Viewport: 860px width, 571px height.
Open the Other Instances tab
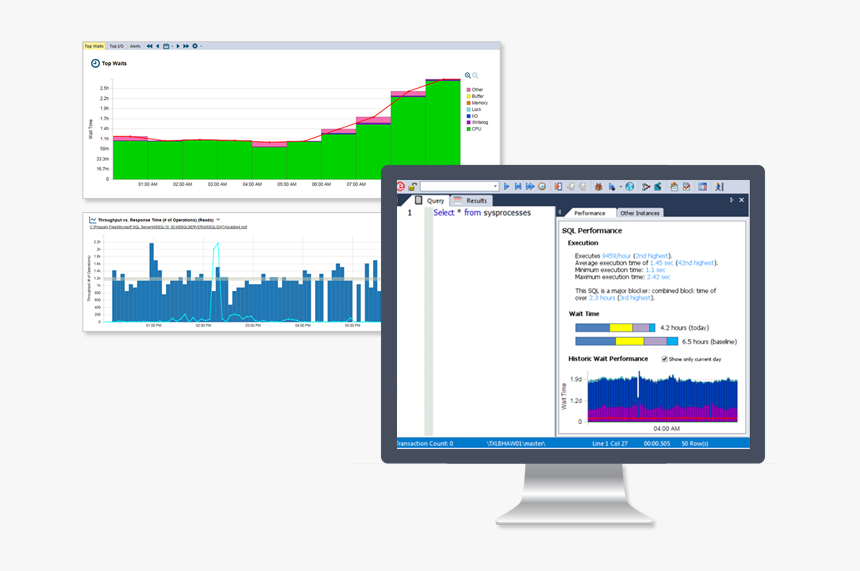[x=640, y=213]
